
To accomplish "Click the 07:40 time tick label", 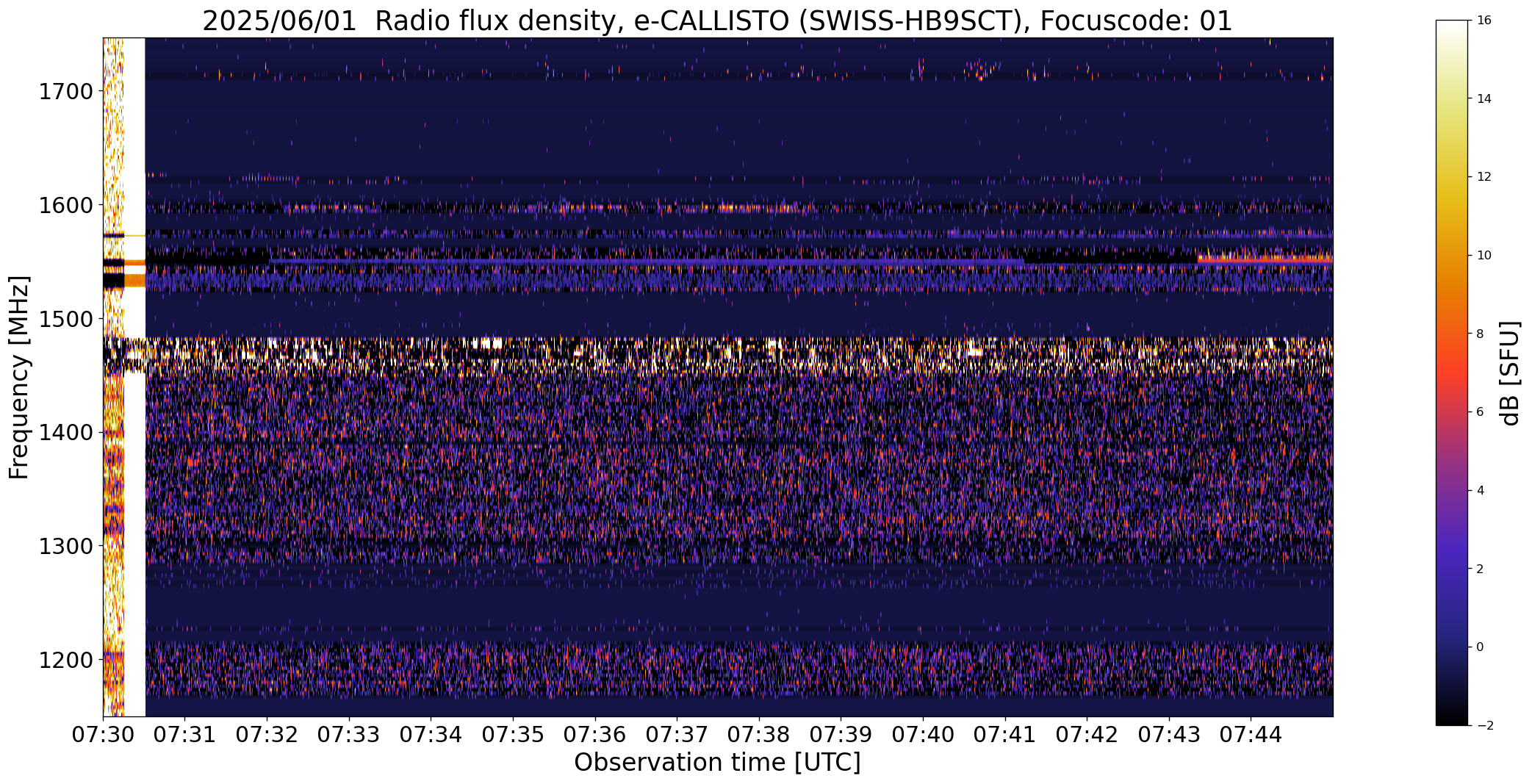I will pyautogui.click(x=923, y=735).
